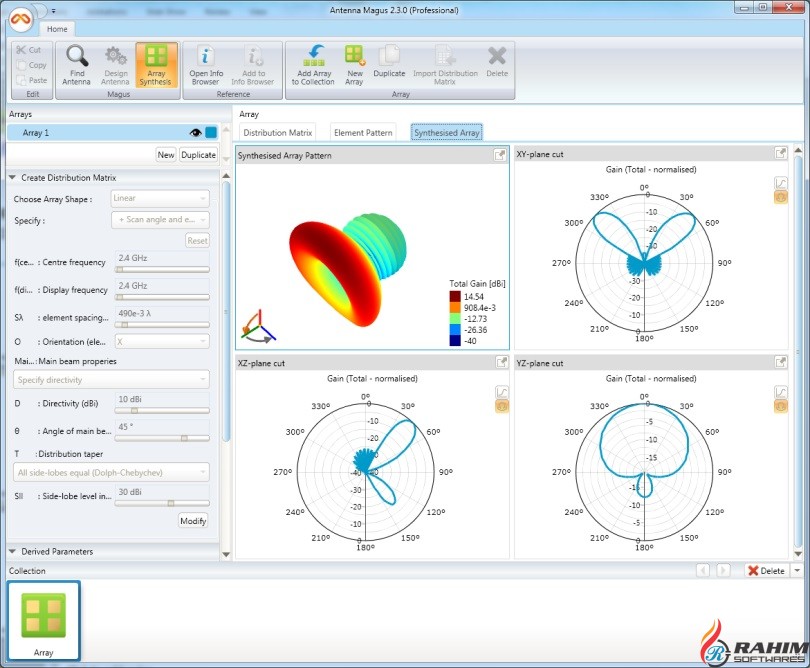Click the Modify button
Image resolution: width=810 pixels, height=668 pixels.
pyautogui.click(x=193, y=521)
